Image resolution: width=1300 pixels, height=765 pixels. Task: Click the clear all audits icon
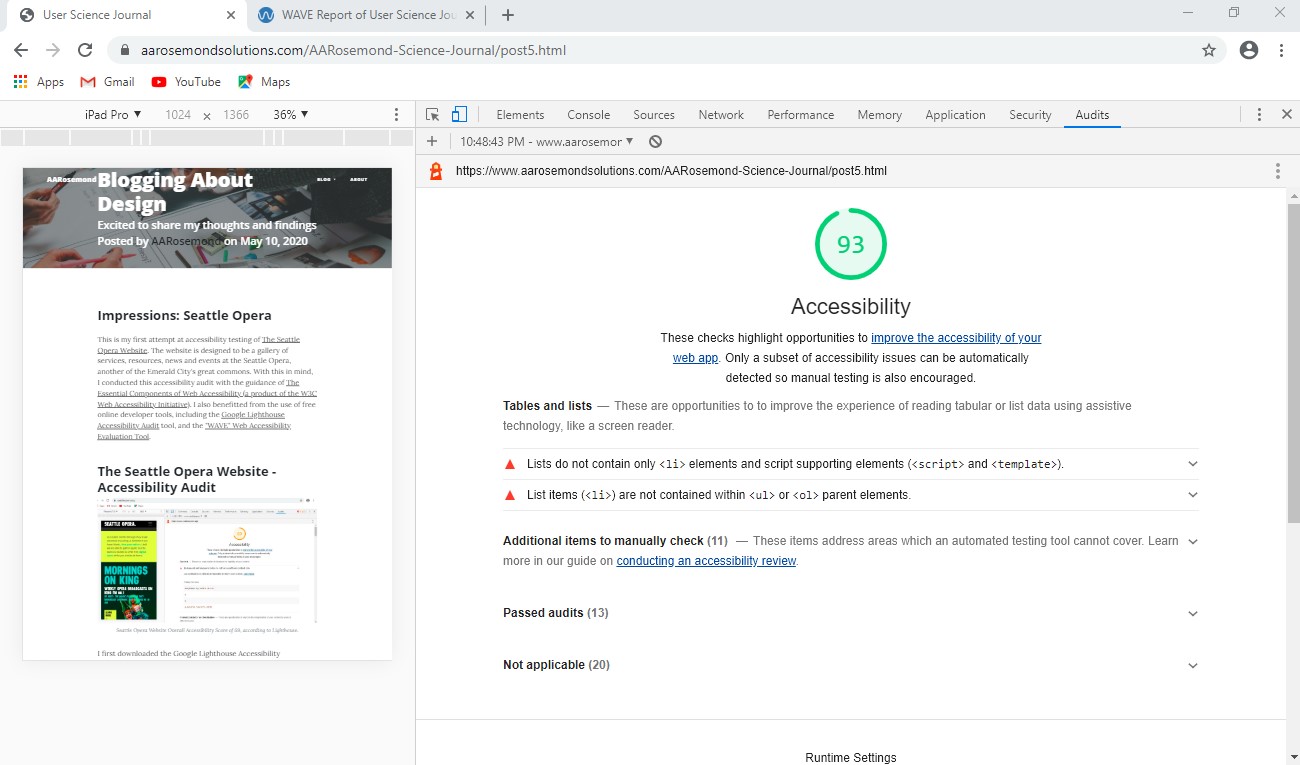[655, 141]
